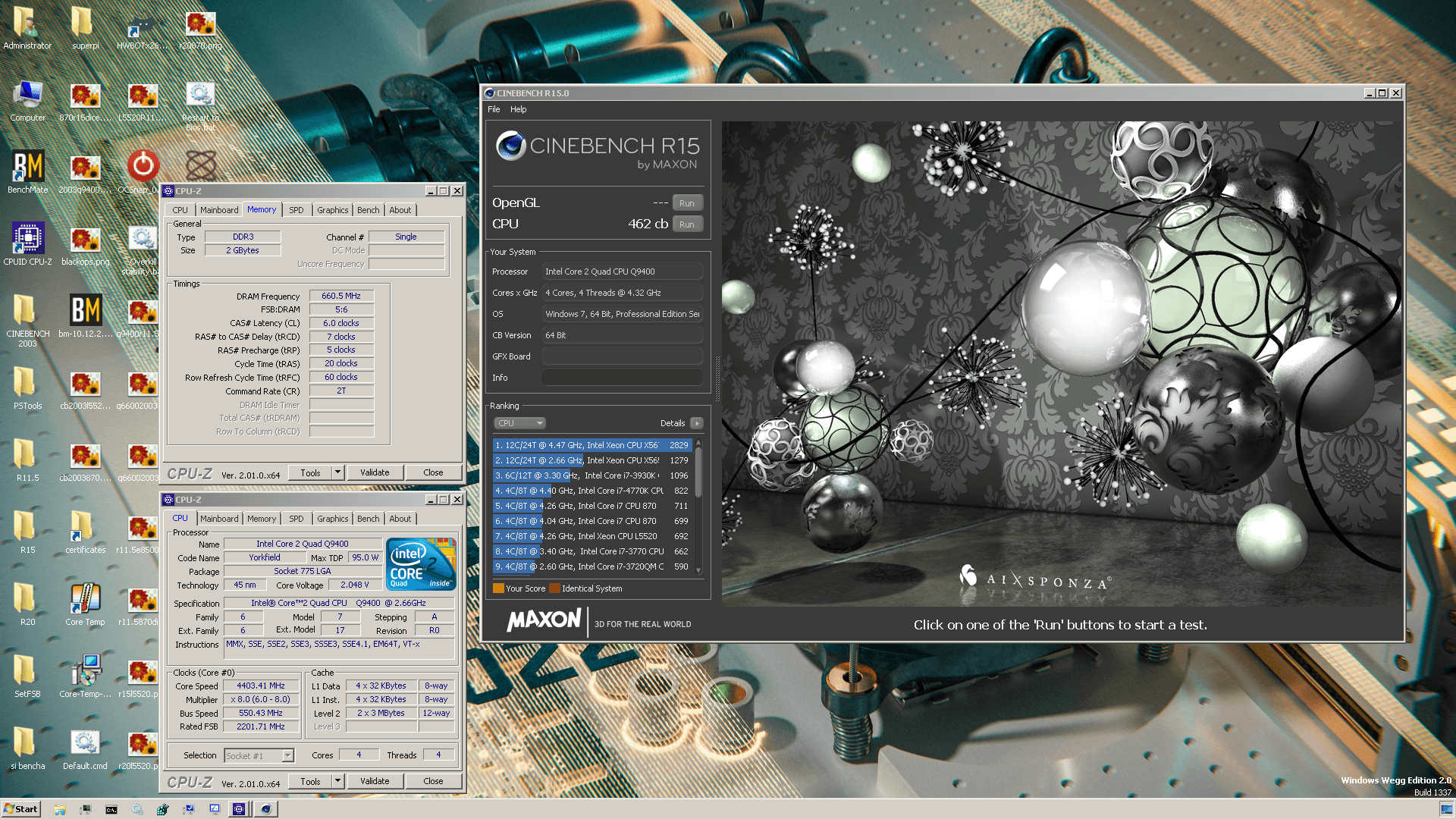
Task: Open the BenchMate desktop shortcut
Action: (x=28, y=172)
